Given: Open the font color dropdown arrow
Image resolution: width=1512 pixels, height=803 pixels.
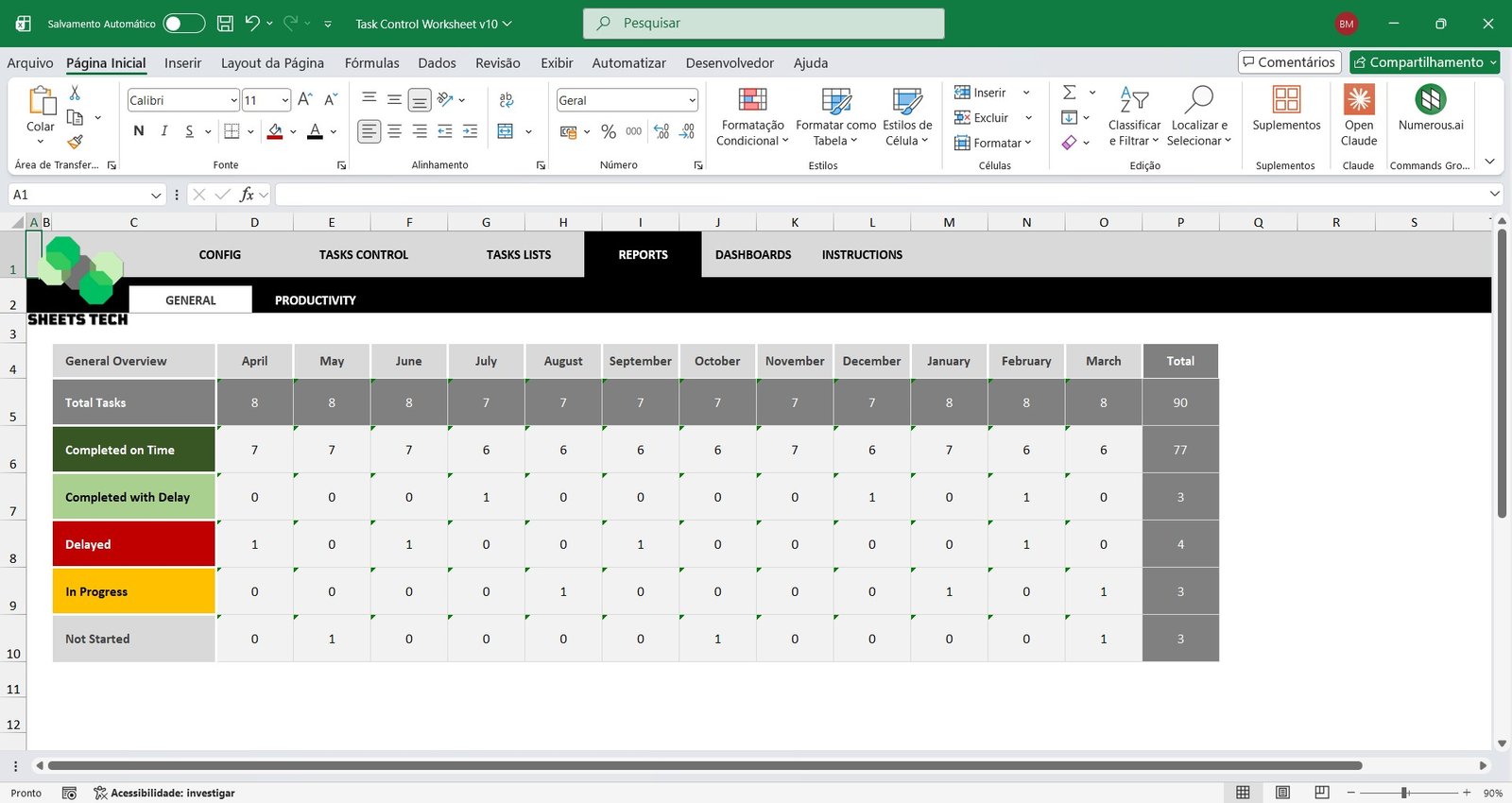Looking at the screenshot, I should pos(334,132).
